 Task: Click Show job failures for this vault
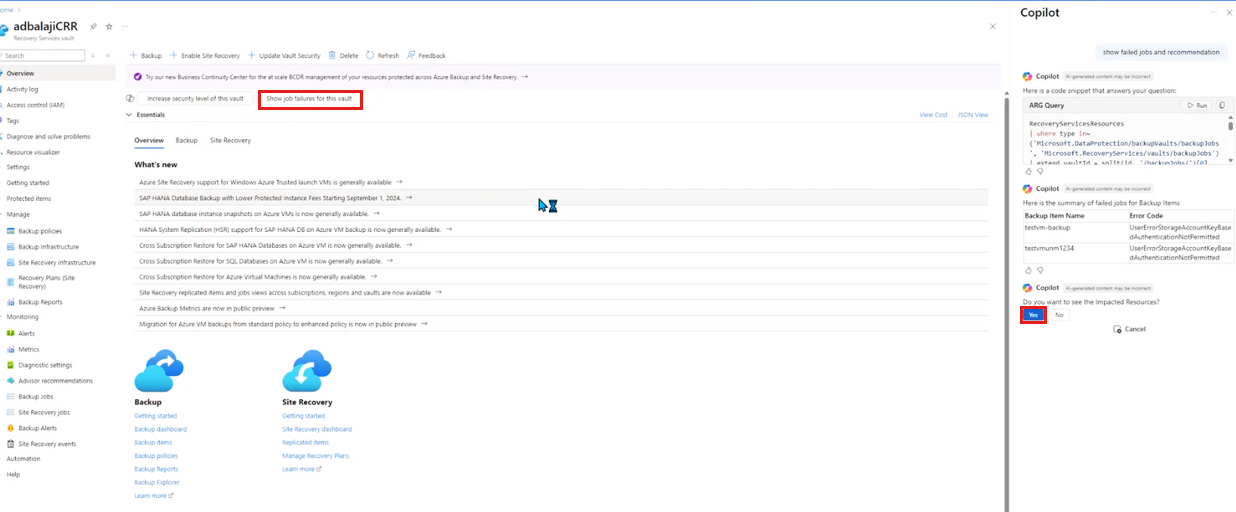tap(309, 99)
